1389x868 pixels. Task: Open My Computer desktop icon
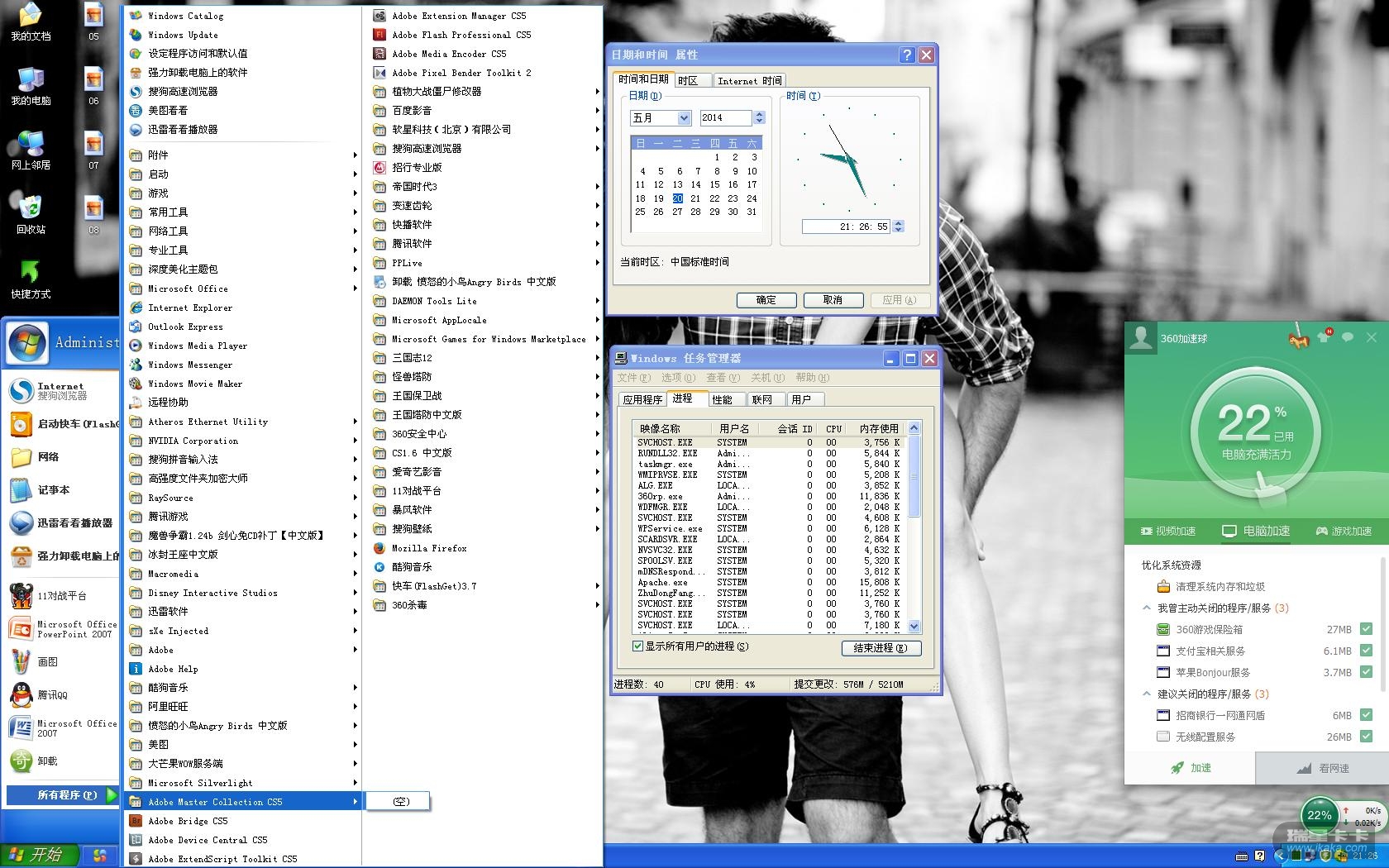(x=31, y=83)
